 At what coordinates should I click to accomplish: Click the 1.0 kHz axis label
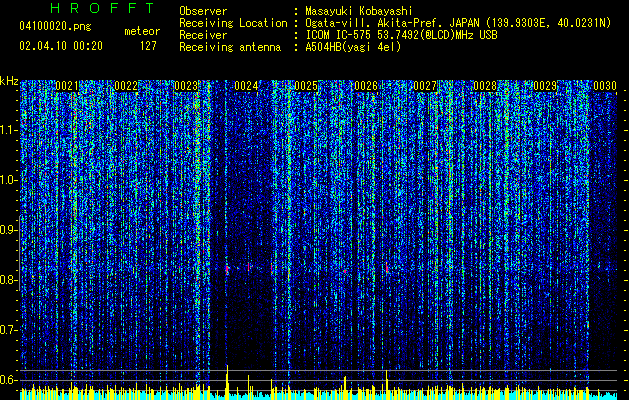pyautogui.click(x=9, y=180)
